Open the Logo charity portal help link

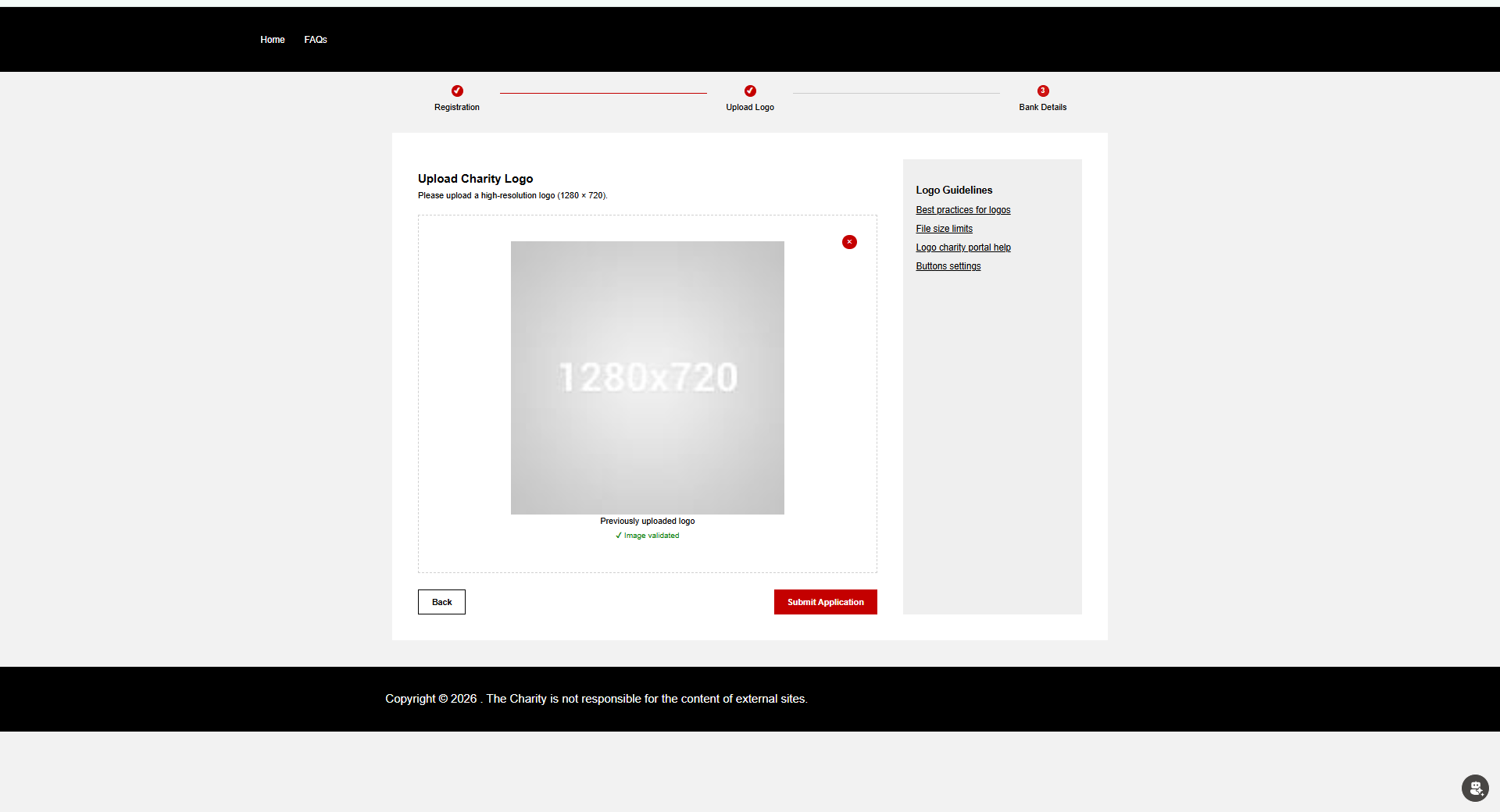click(963, 248)
